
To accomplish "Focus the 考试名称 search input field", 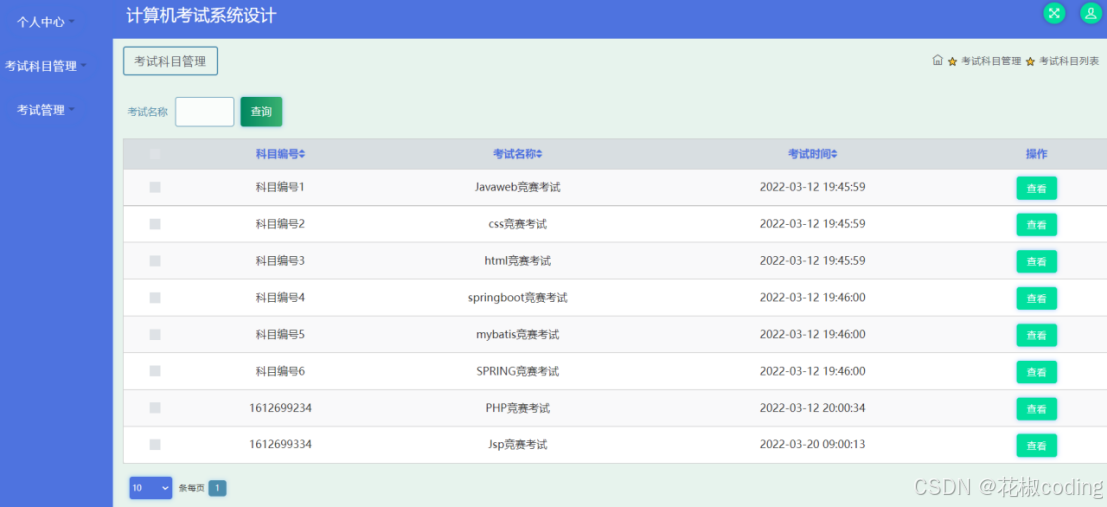I will tap(205, 112).
